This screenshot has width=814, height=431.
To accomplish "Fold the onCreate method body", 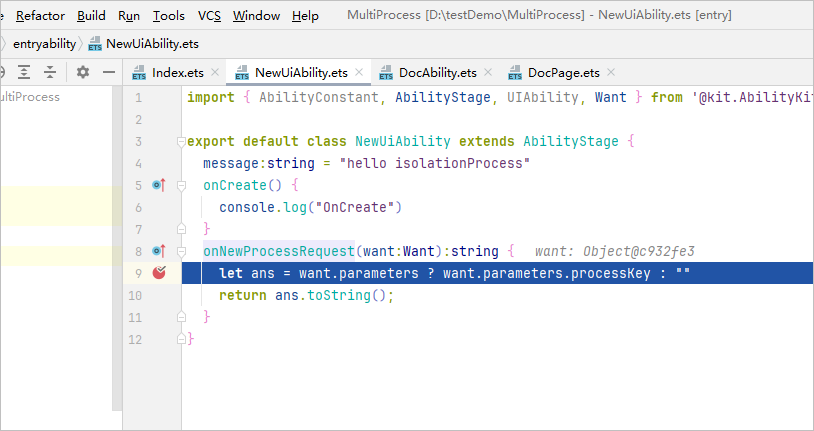I will [x=181, y=186].
